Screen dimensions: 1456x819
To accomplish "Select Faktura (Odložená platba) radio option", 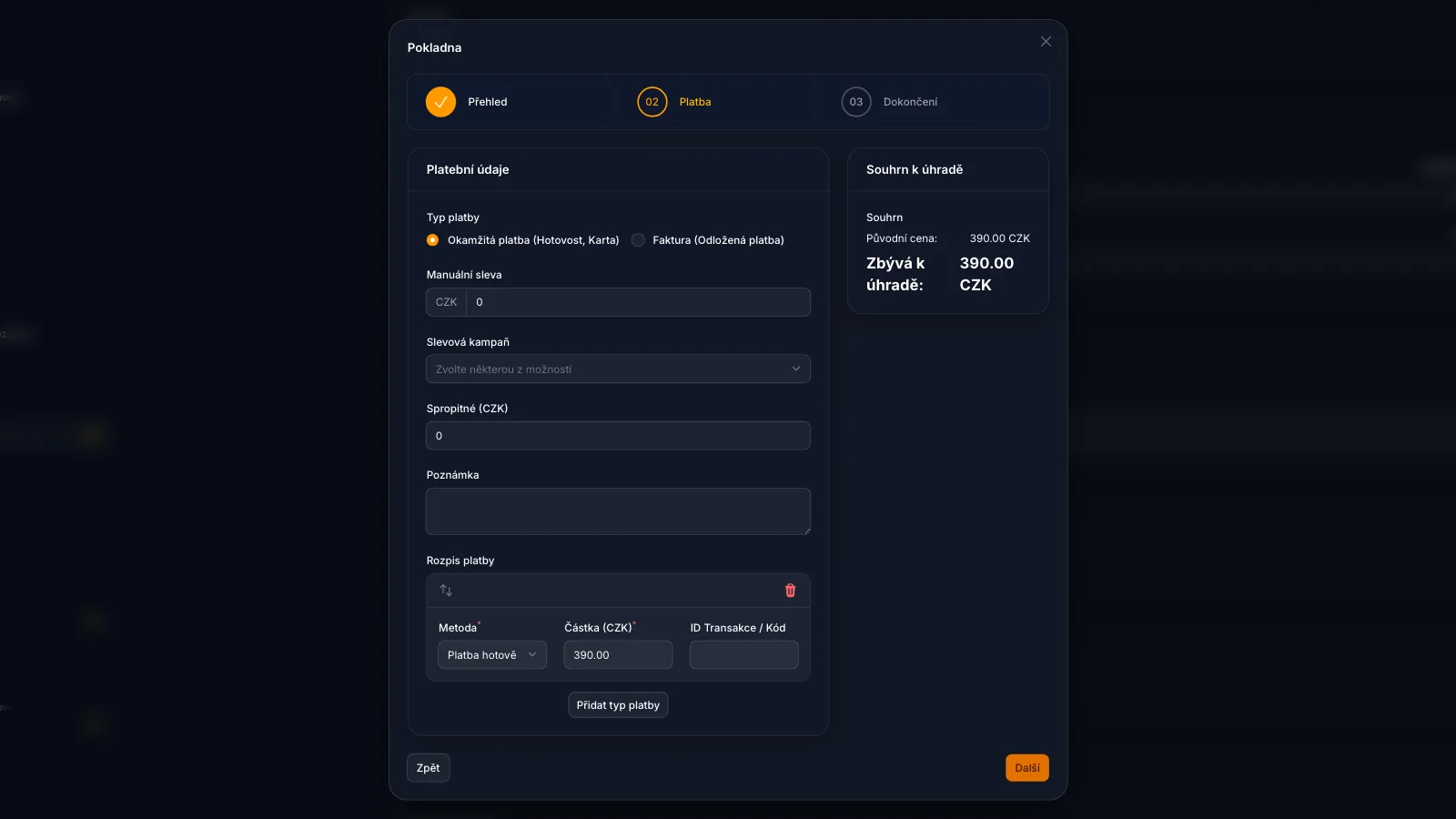I will (x=639, y=240).
